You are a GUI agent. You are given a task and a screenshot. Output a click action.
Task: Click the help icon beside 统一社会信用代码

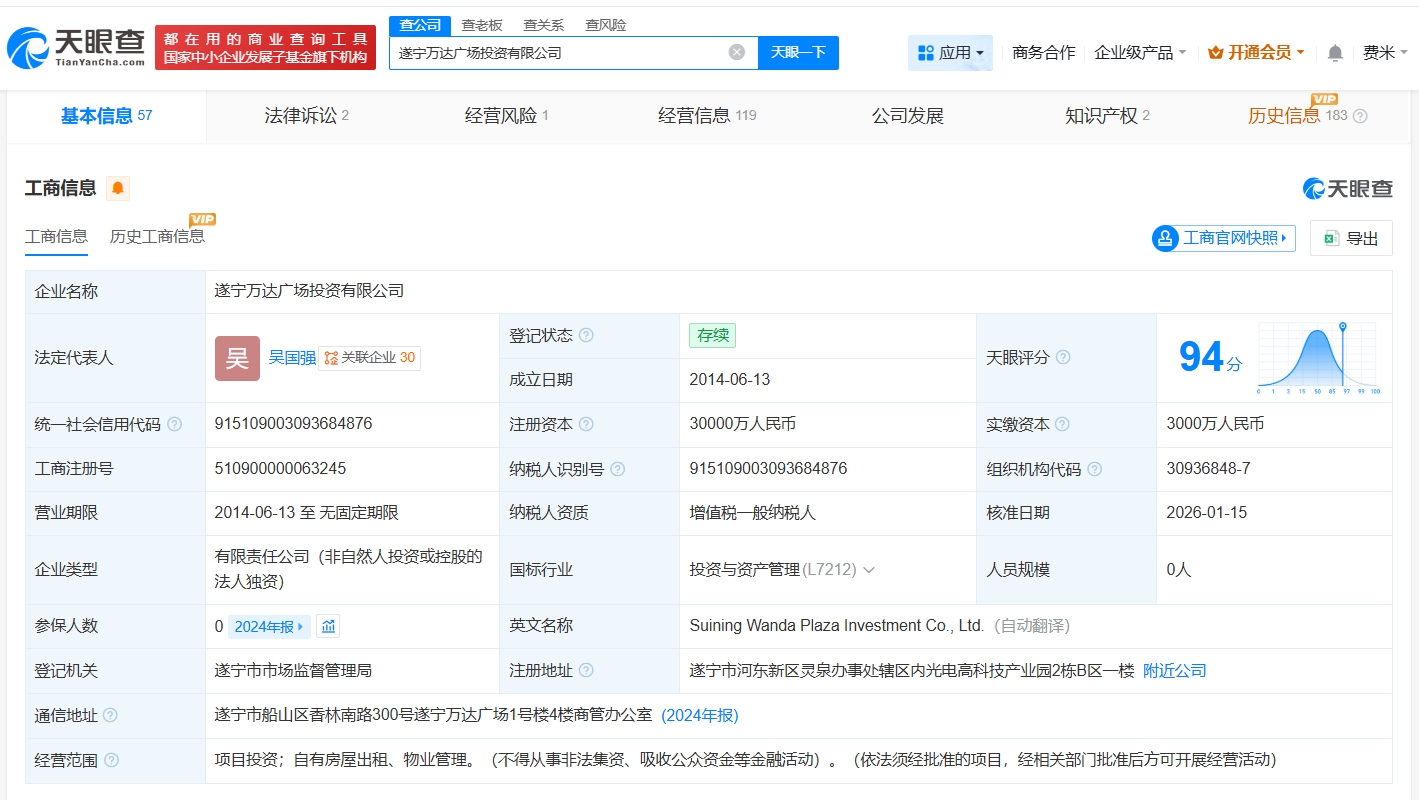click(x=175, y=424)
